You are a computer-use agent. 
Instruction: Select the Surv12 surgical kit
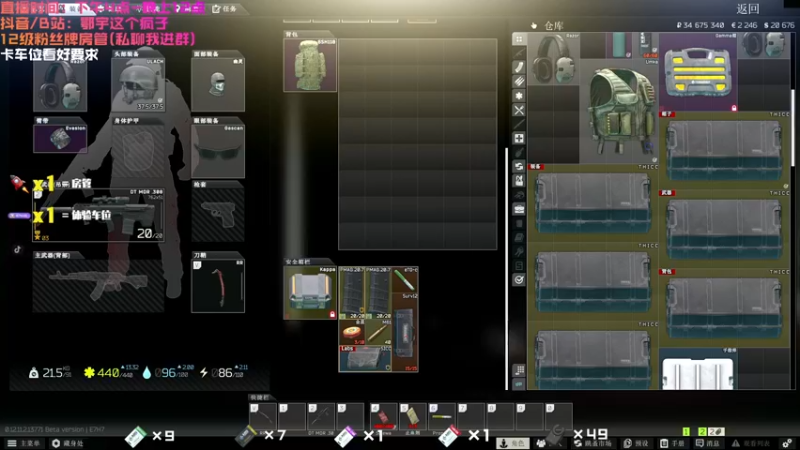405,332
